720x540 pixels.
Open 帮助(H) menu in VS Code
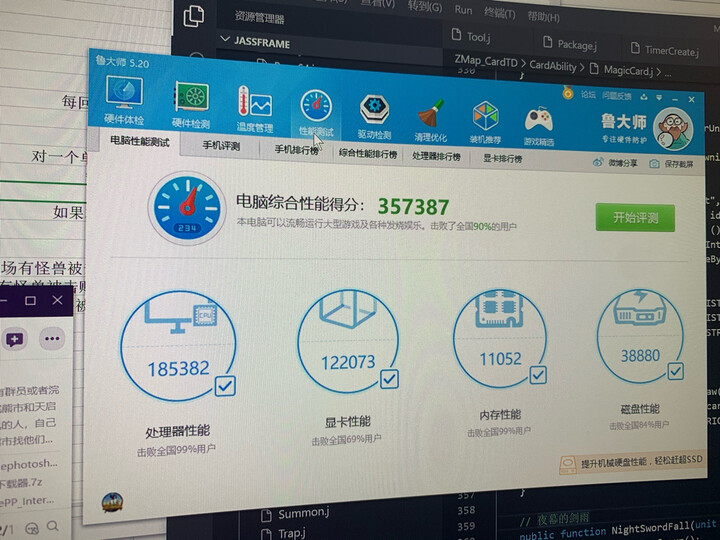[543, 17]
